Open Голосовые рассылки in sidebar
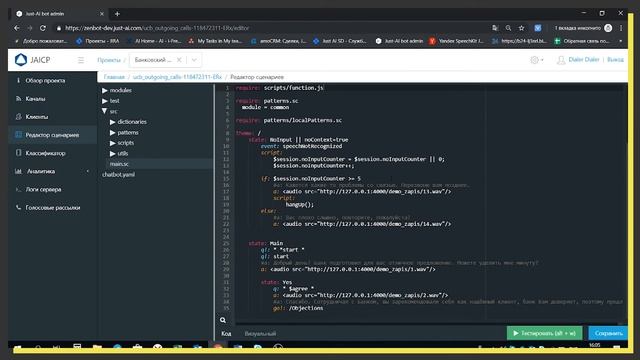640x360 pixels. point(53,208)
